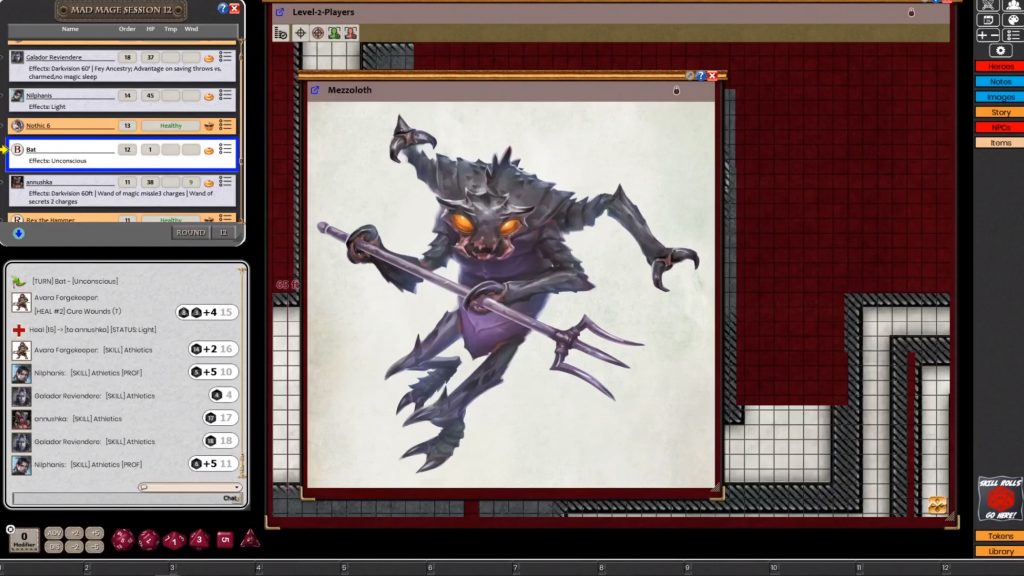This screenshot has width=1024, height=576.
Task: Toggle faction icon for Galador Reviendere
Action: coord(209,58)
